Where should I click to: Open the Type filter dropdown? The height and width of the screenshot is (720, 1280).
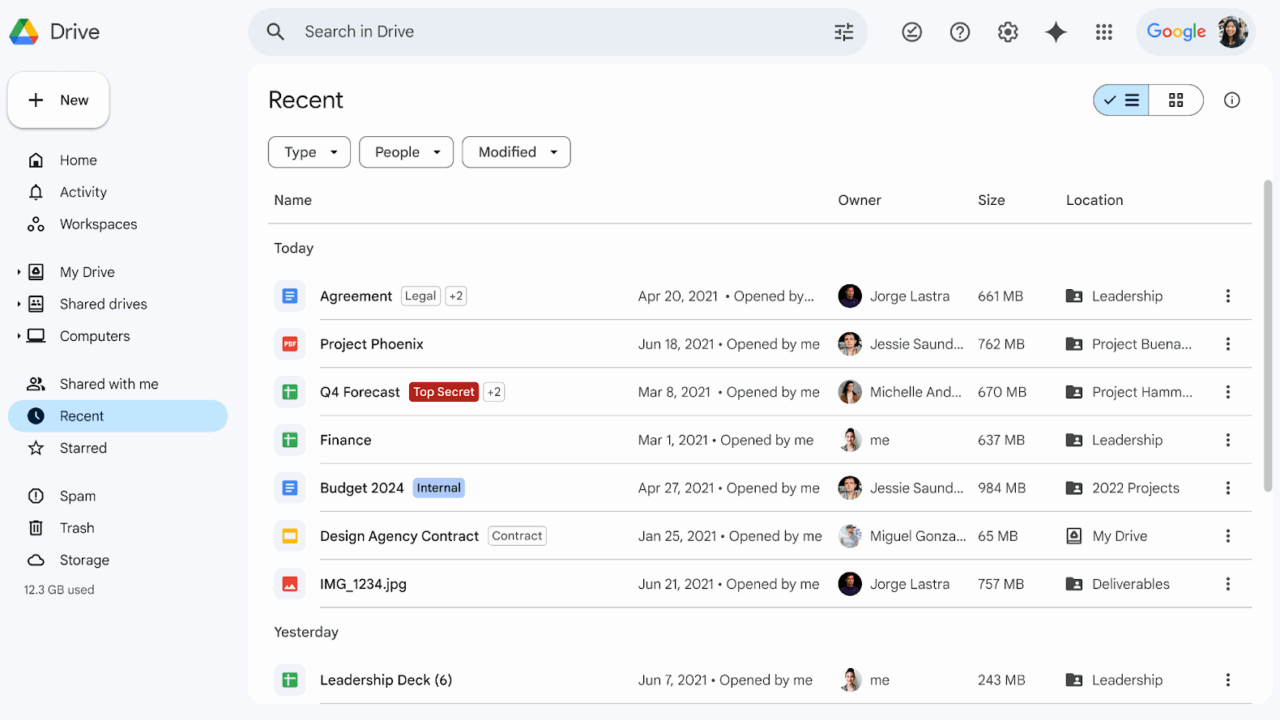(x=309, y=151)
